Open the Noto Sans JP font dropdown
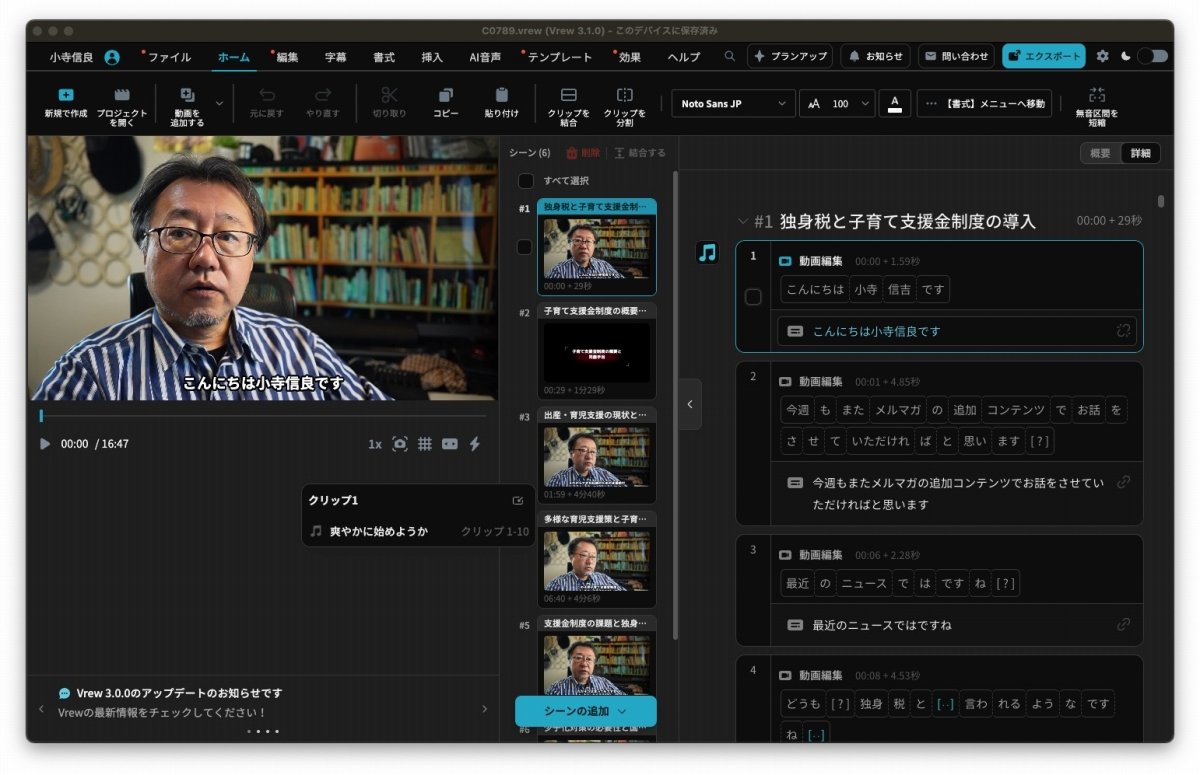 click(731, 103)
